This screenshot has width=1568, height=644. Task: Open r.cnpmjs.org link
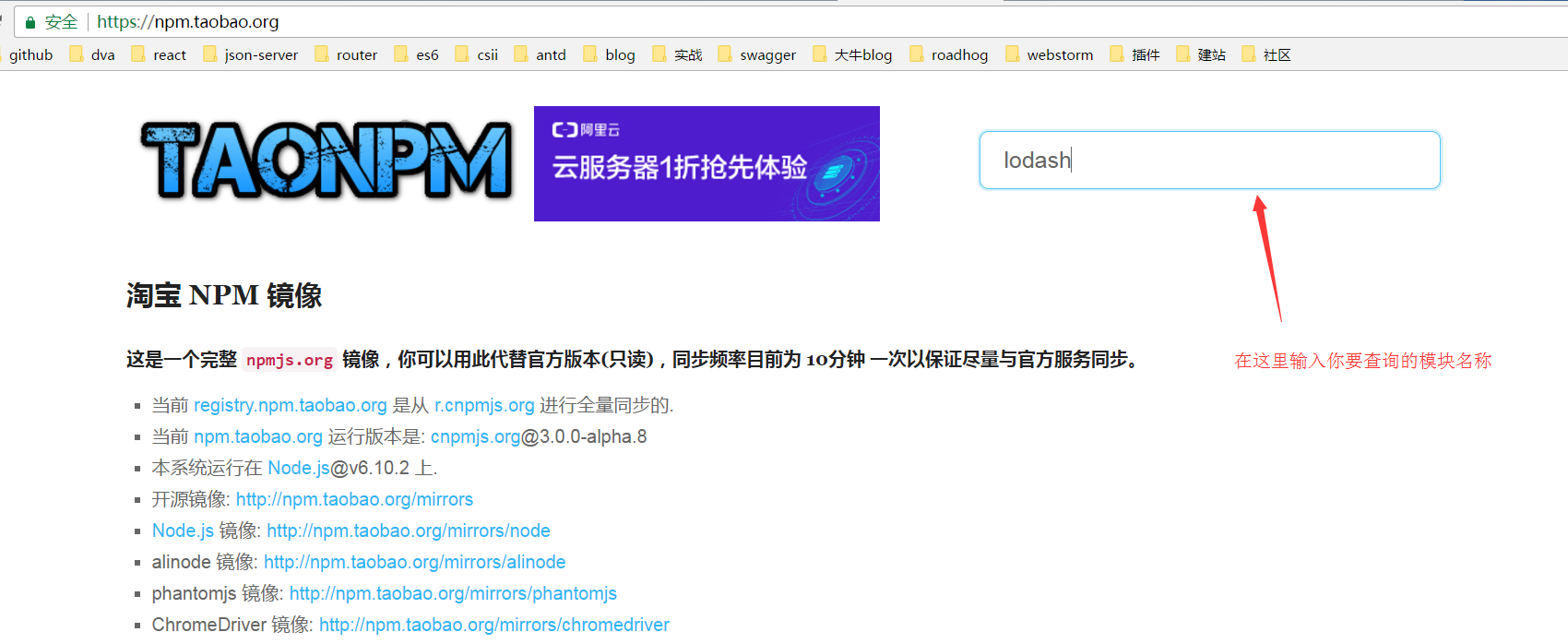click(x=484, y=405)
